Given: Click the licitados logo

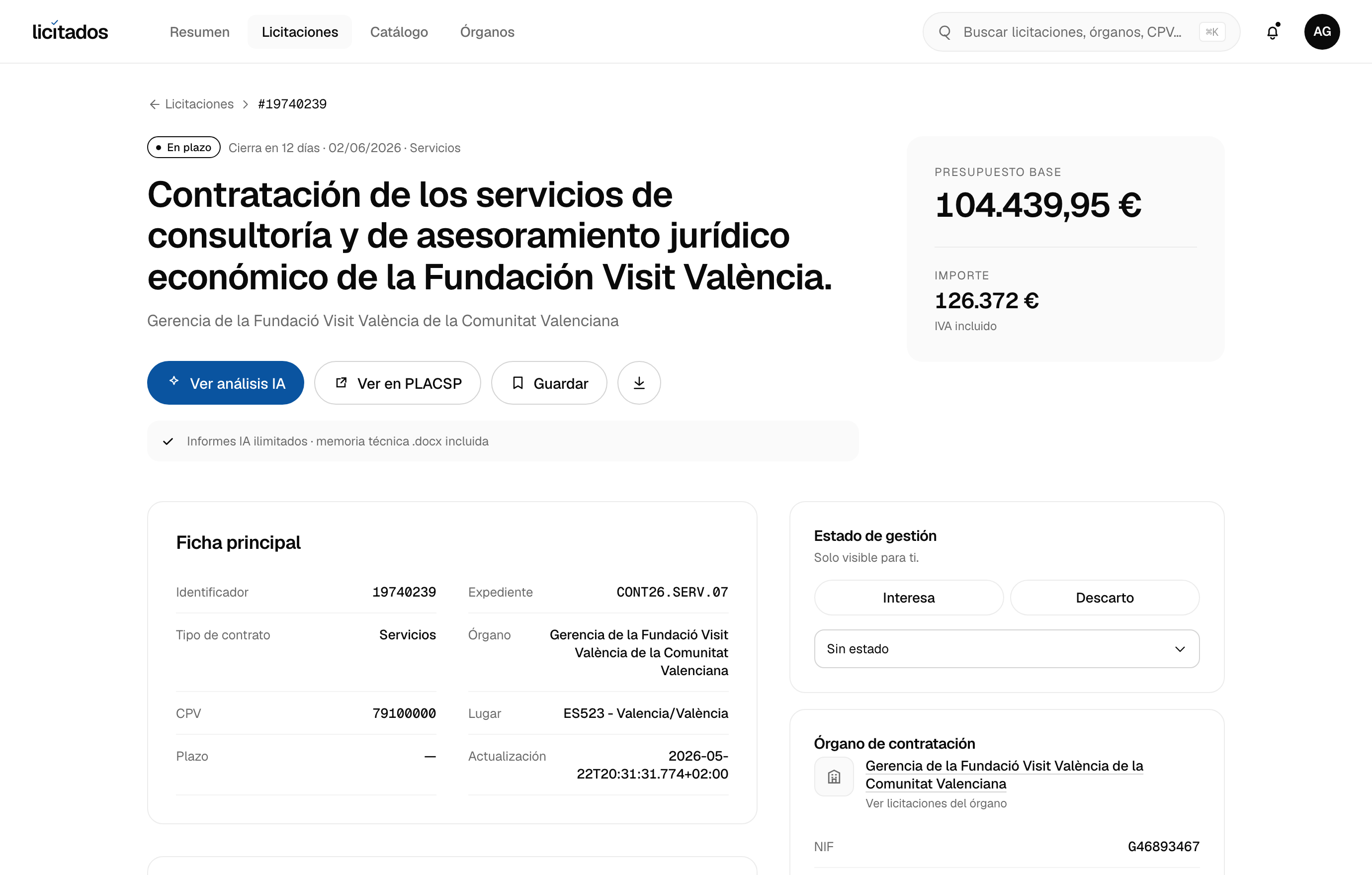Looking at the screenshot, I should click(70, 31).
